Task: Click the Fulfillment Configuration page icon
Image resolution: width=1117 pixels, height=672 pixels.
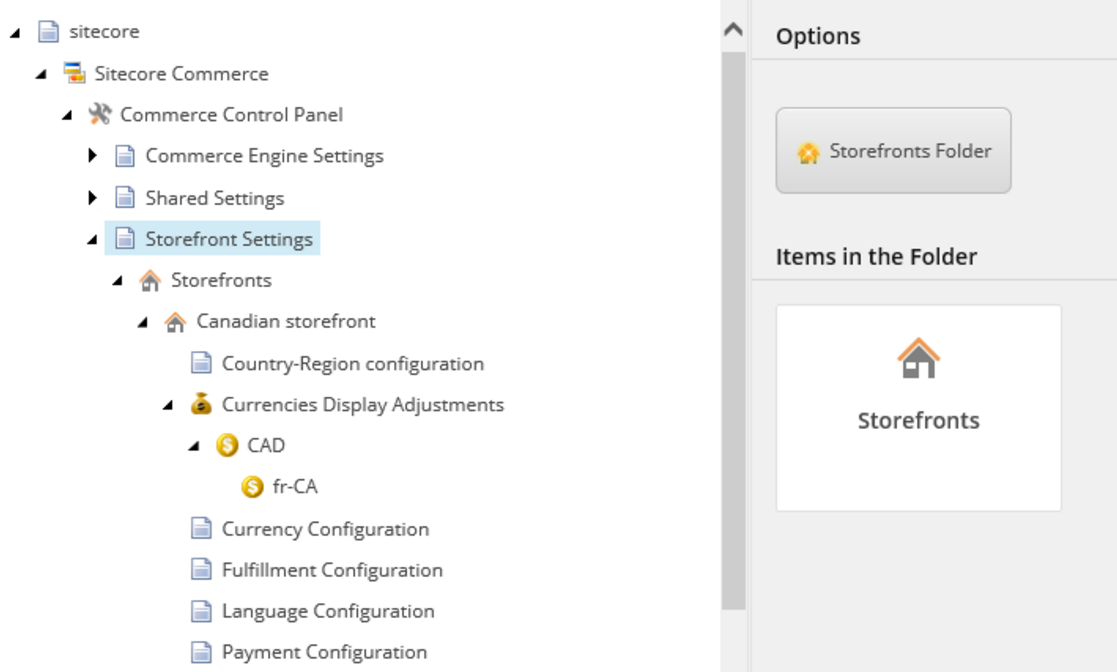Action: pyautogui.click(x=201, y=570)
